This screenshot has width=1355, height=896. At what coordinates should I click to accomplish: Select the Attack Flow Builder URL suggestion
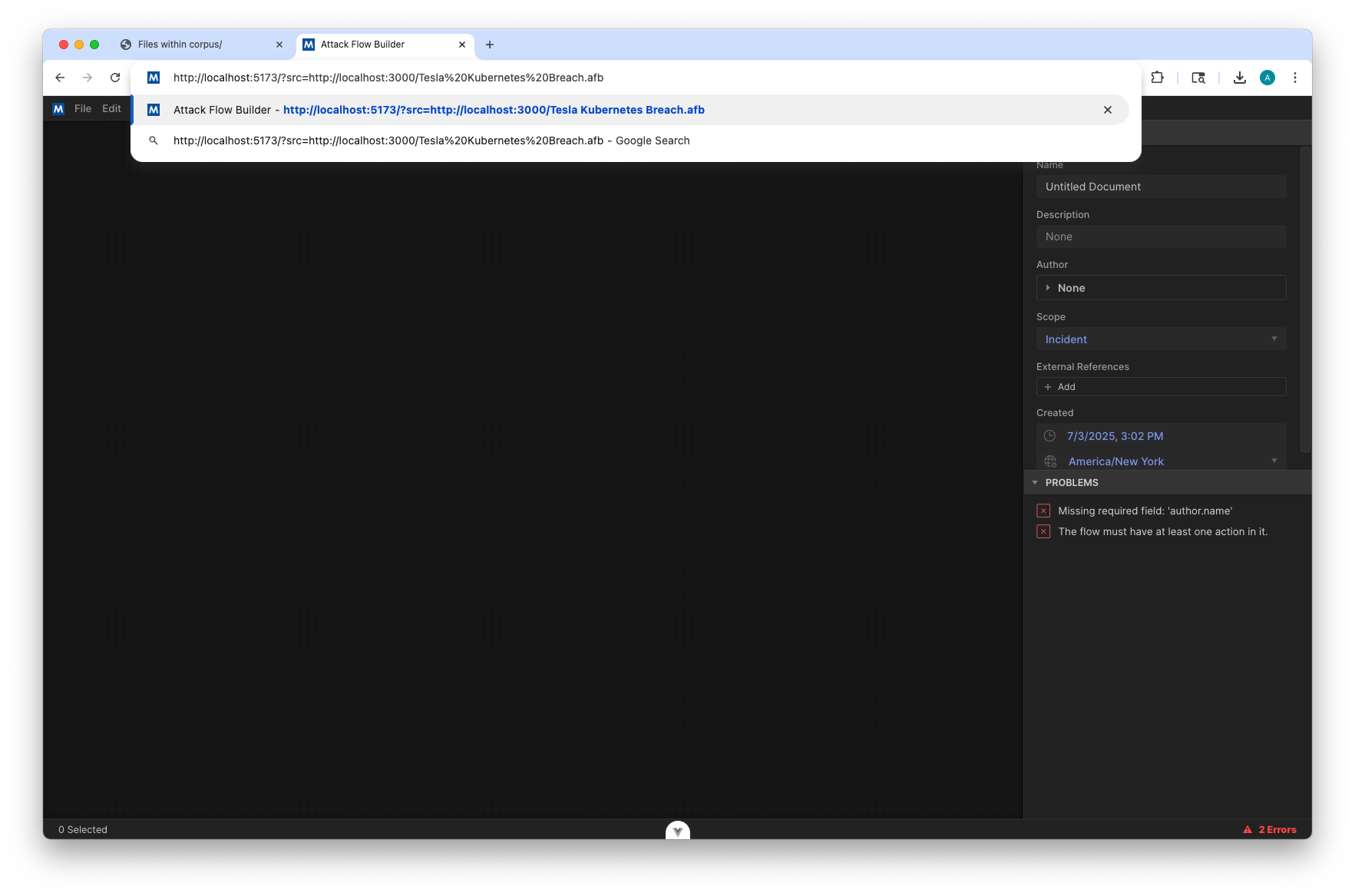pos(630,110)
